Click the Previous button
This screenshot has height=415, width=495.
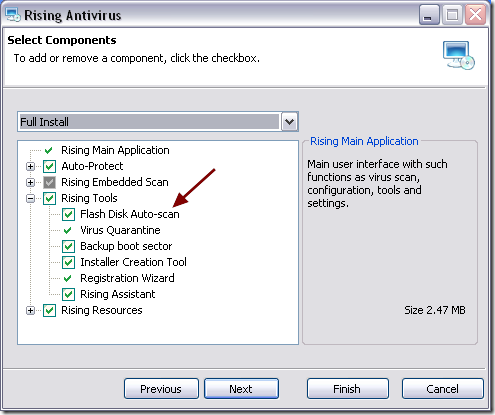coord(161,389)
